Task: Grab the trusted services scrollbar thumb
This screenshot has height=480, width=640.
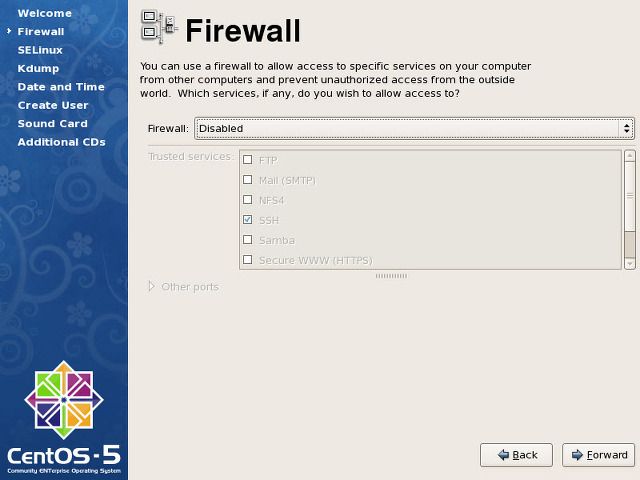Action: (x=630, y=244)
